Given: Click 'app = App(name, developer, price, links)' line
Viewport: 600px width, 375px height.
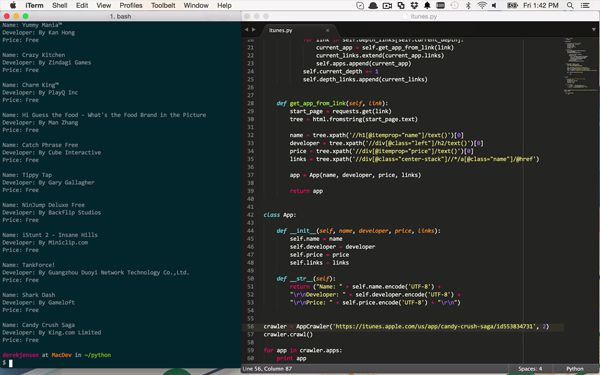Looking at the screenshot, I should click(355, 175).
